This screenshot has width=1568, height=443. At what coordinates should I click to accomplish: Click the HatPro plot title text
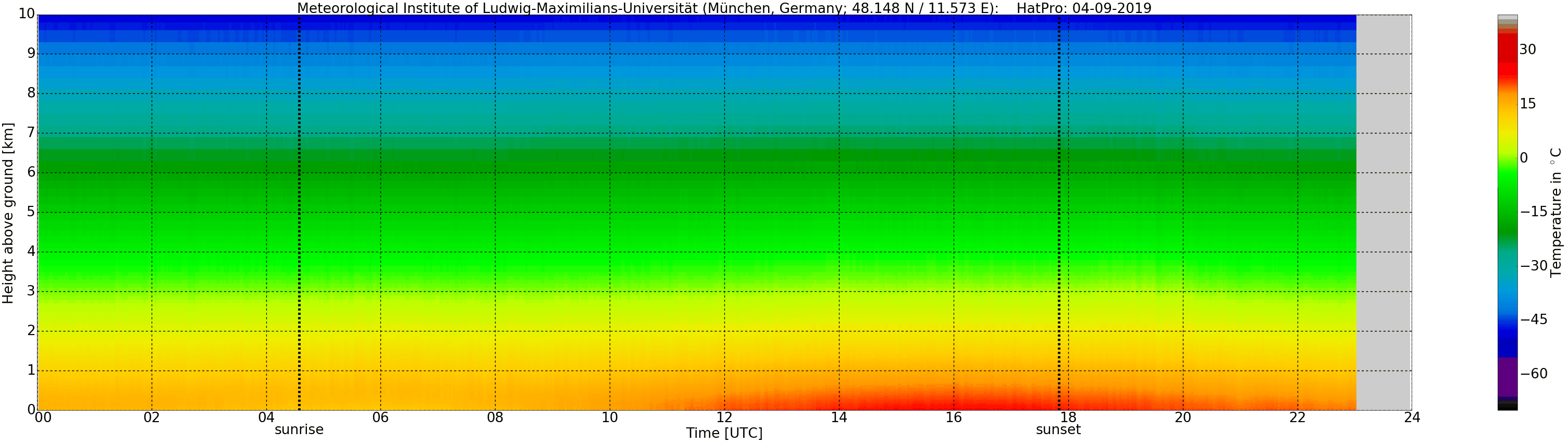pyautogui.click(x=724, y=8)
